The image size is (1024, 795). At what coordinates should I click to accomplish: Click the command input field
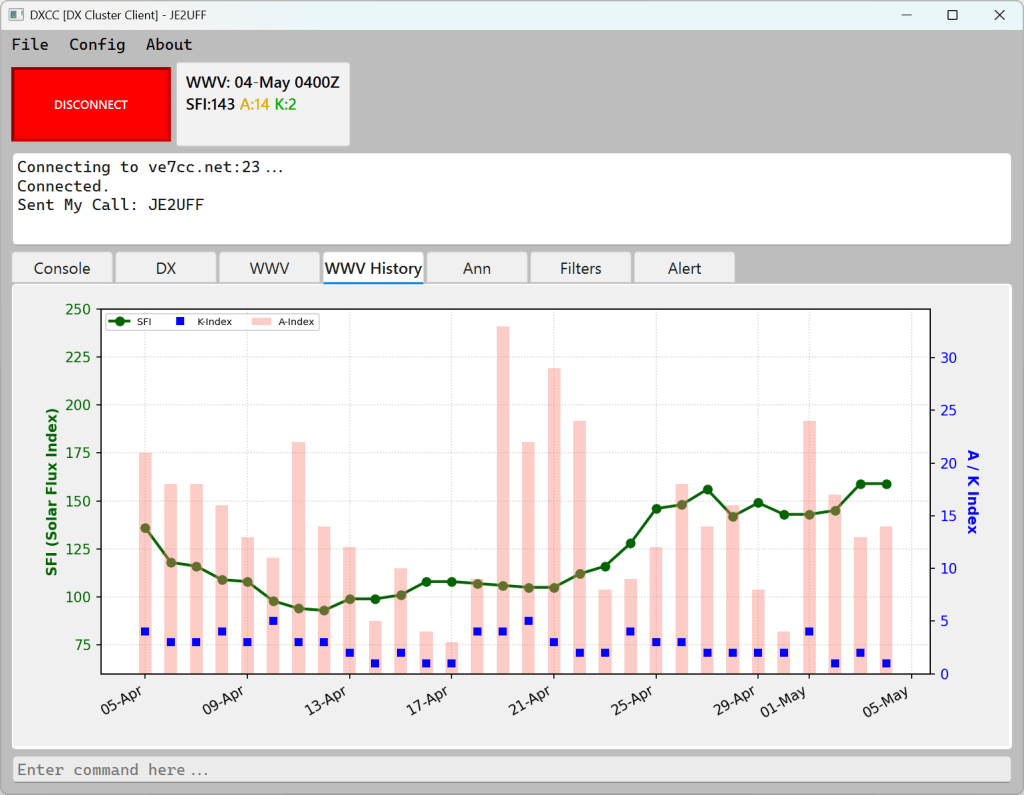coord(511,770)
